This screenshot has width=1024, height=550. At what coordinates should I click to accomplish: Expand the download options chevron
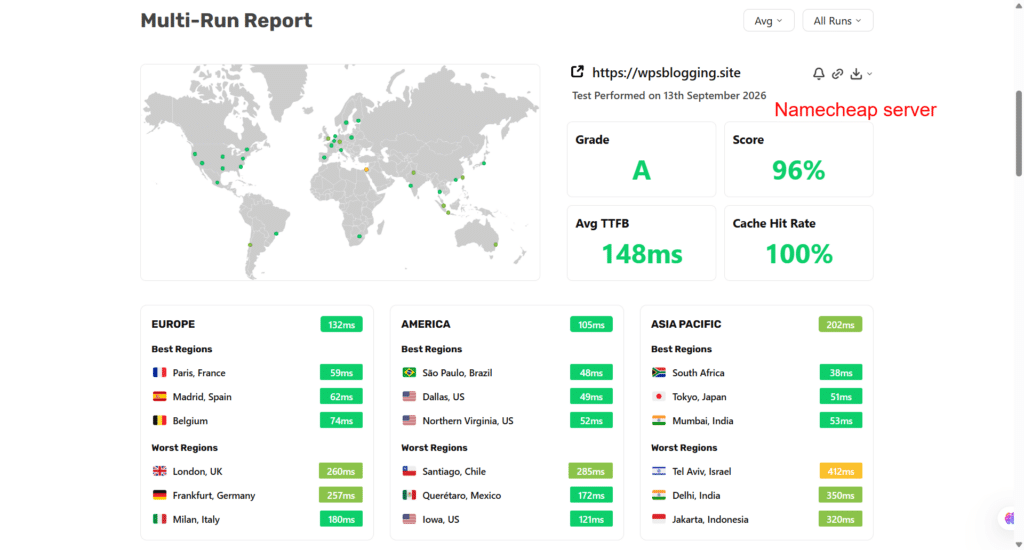tap(869, 74)
